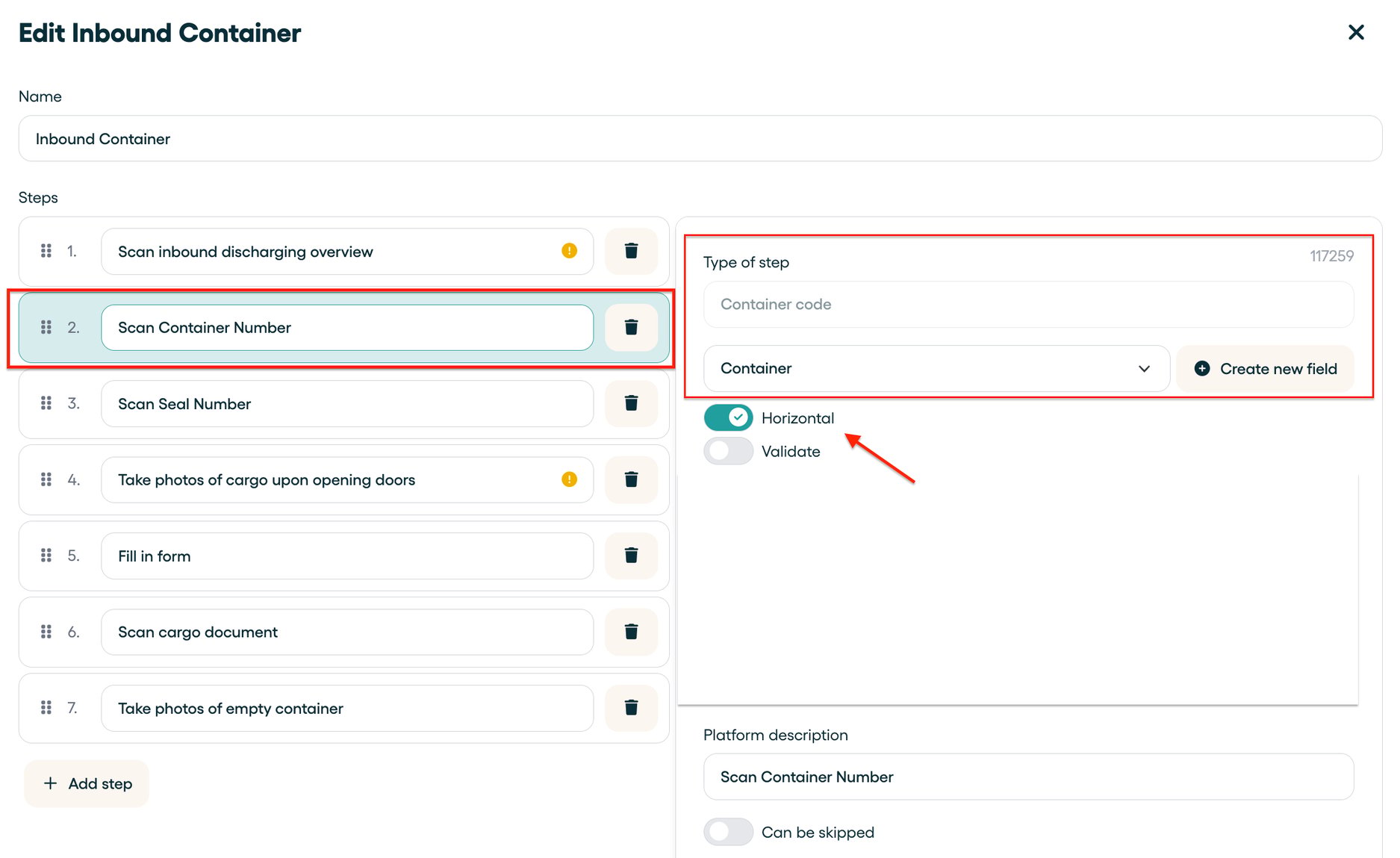
Task: Click the Add step button
Action: pos(87,783)
